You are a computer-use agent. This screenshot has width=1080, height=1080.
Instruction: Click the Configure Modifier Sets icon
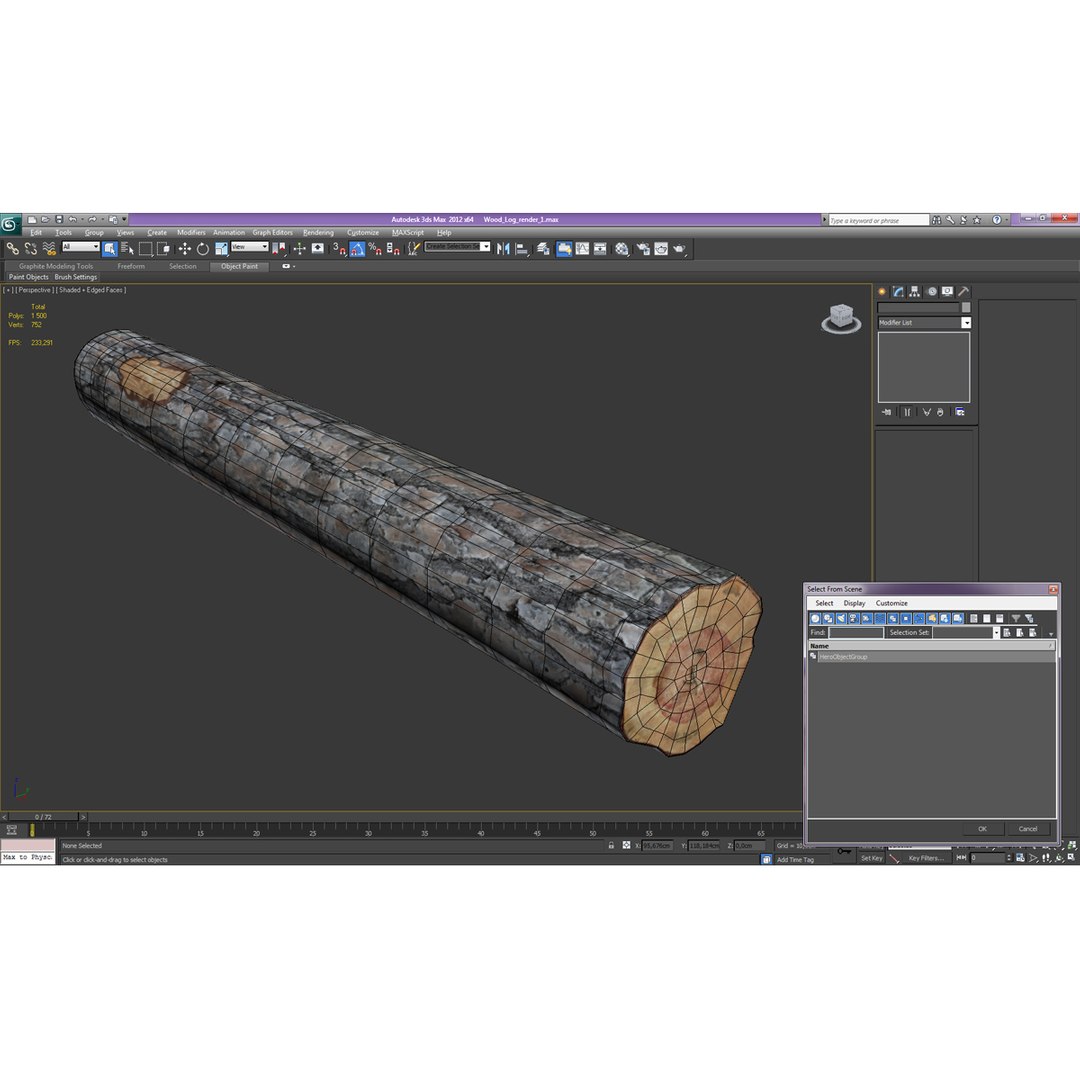(959, 412)
